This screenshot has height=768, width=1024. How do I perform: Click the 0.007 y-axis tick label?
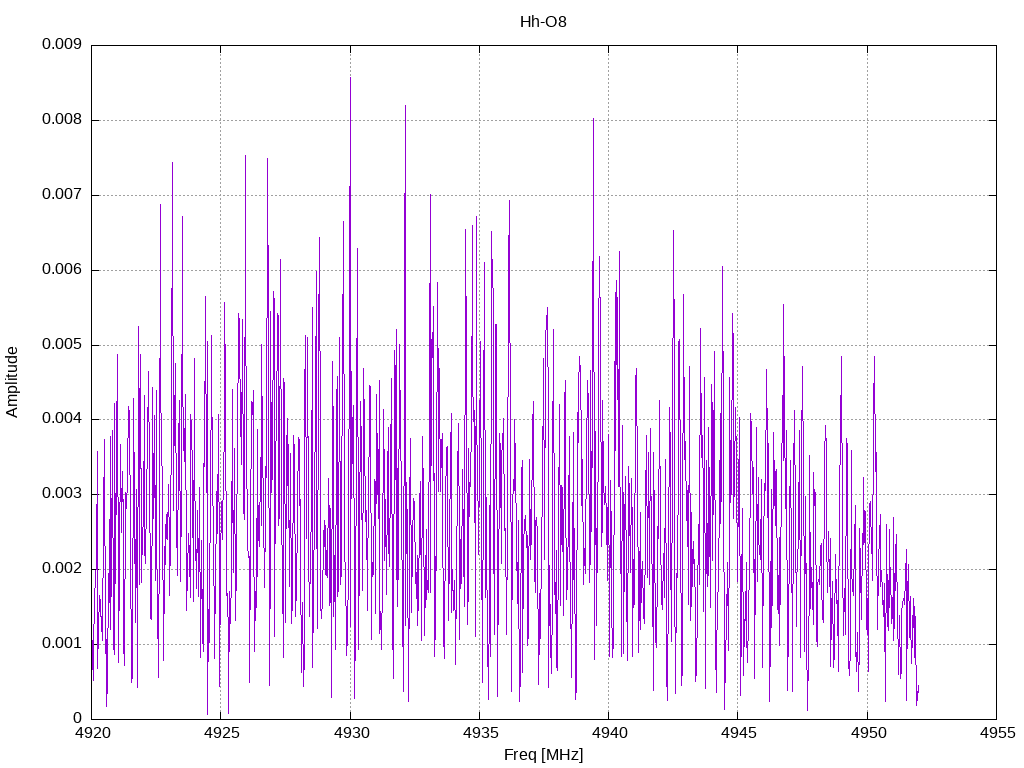pos(62,195)
